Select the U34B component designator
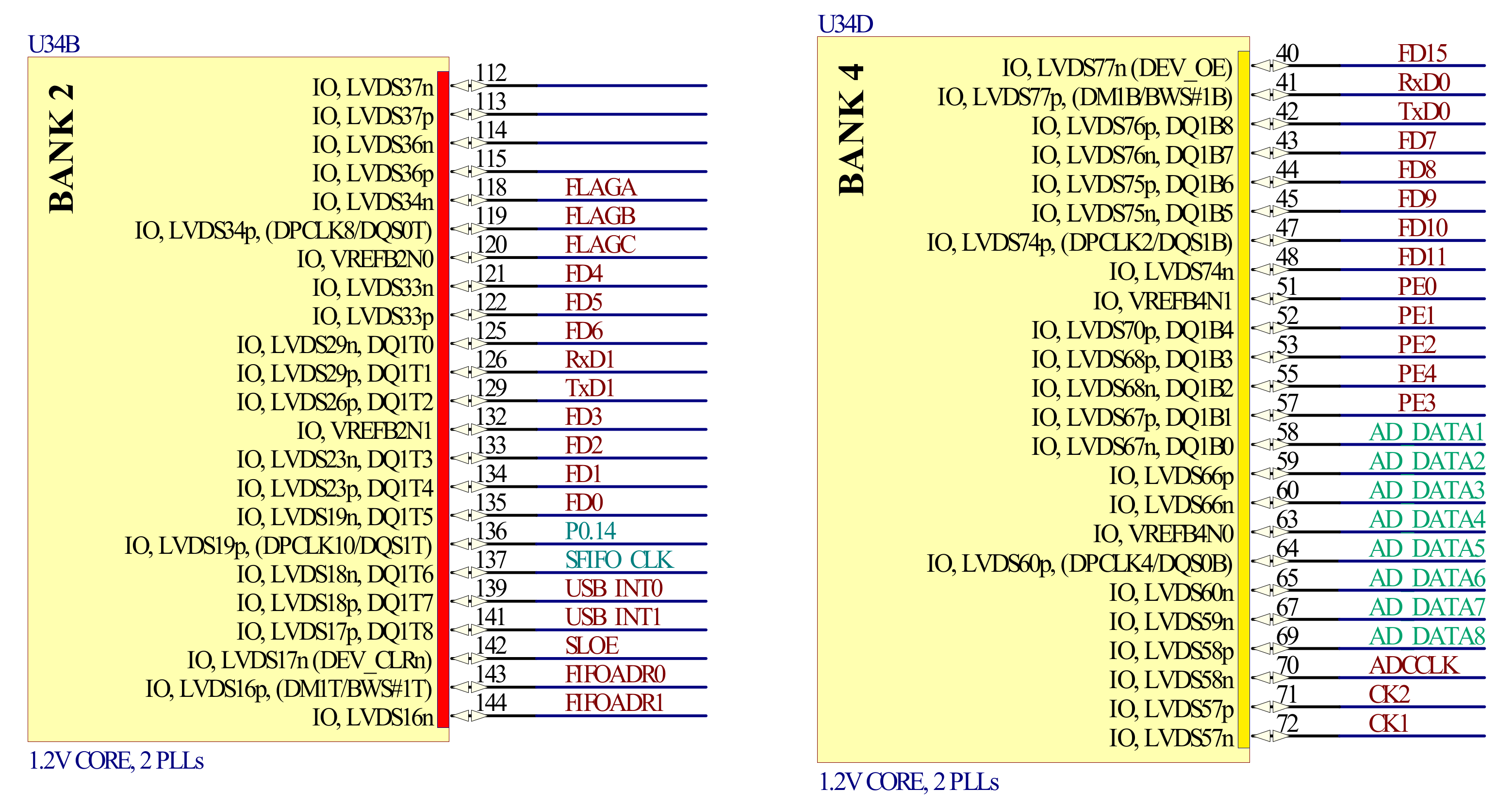 (x=53, y=45)
